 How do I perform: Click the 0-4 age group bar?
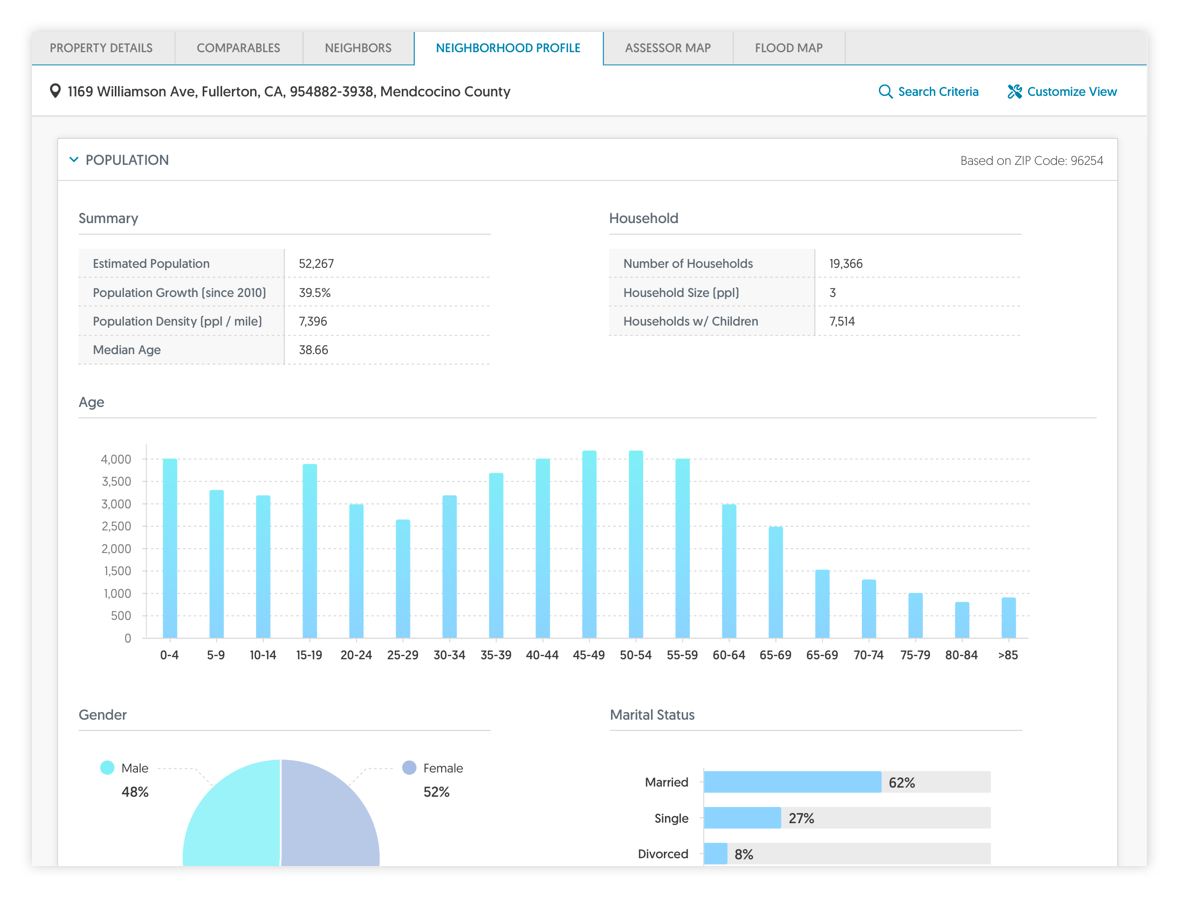(170, 550)
